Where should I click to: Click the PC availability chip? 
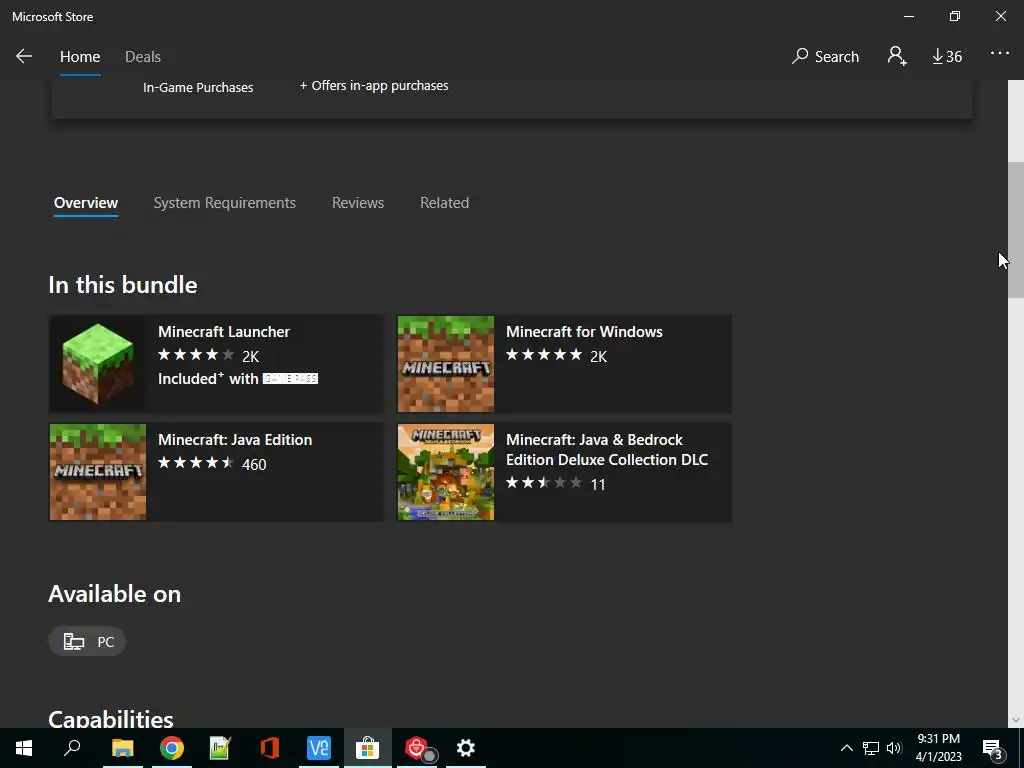(x=87, y=641)
